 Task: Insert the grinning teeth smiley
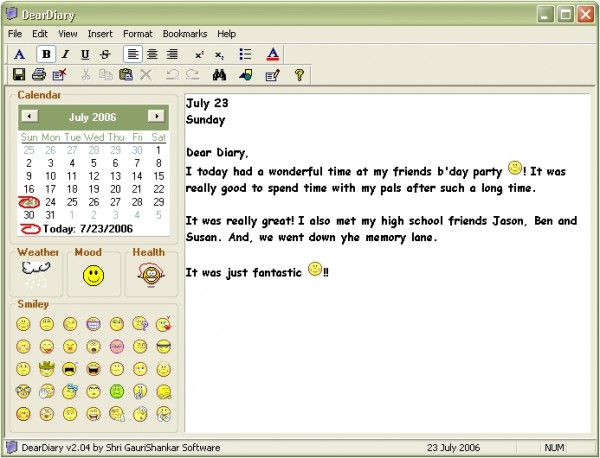(93, 324)
